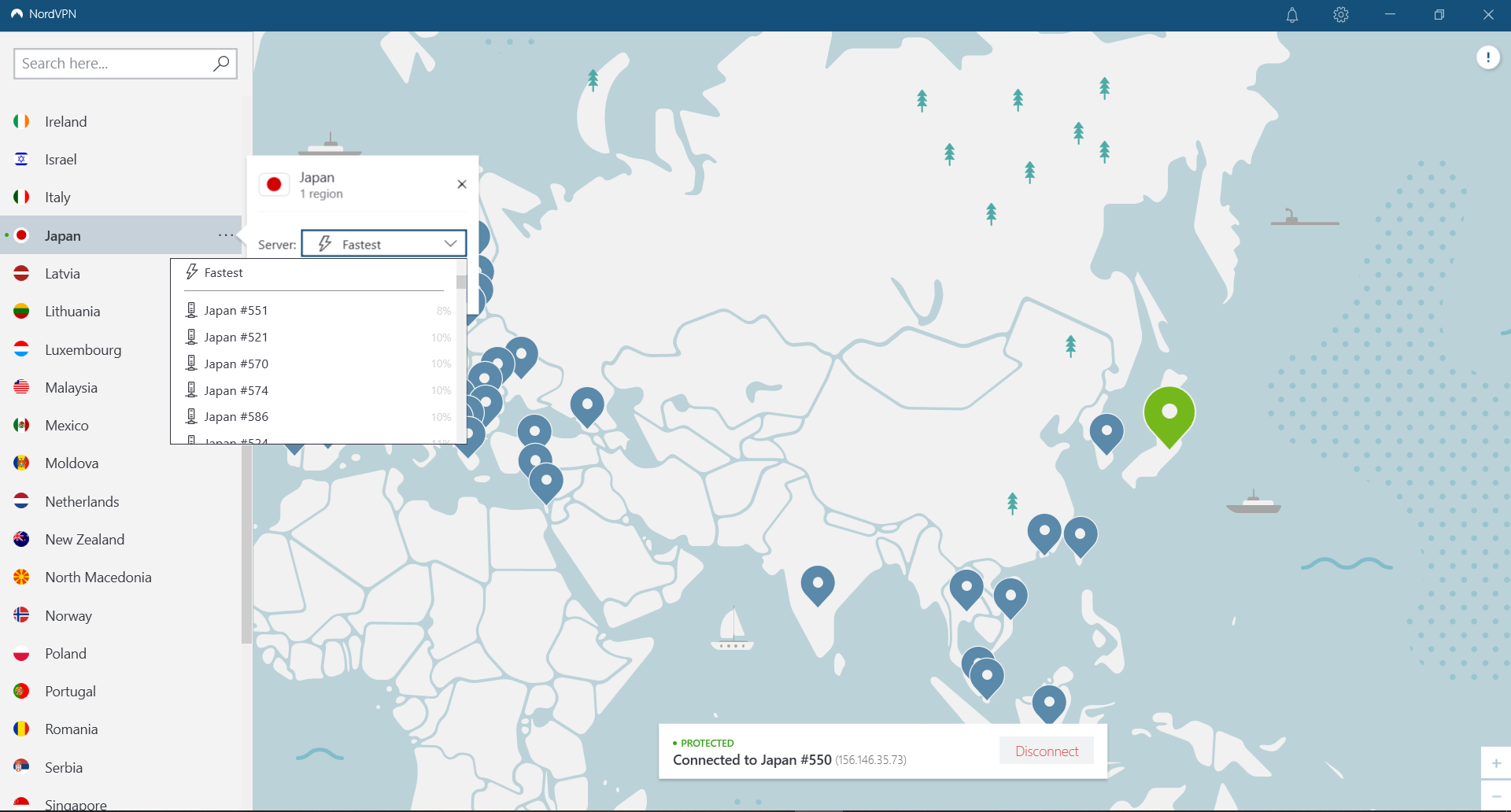Click the Singapore map pin
The image size is (1511, 812).
pos(987,677)
